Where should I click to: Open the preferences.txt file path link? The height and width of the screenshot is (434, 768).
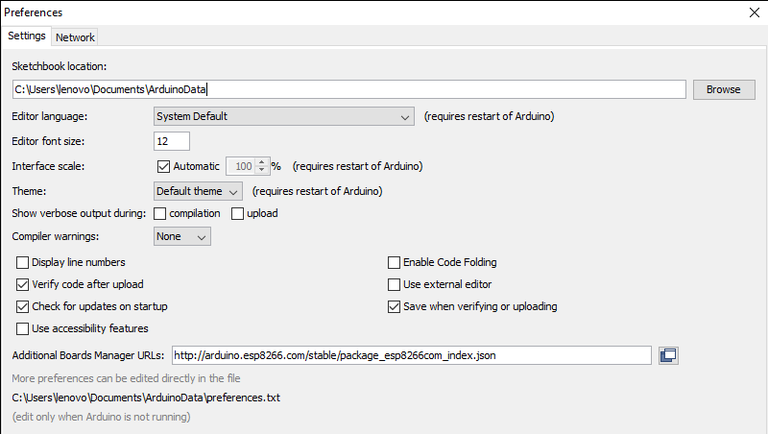[x=146, y=397]
